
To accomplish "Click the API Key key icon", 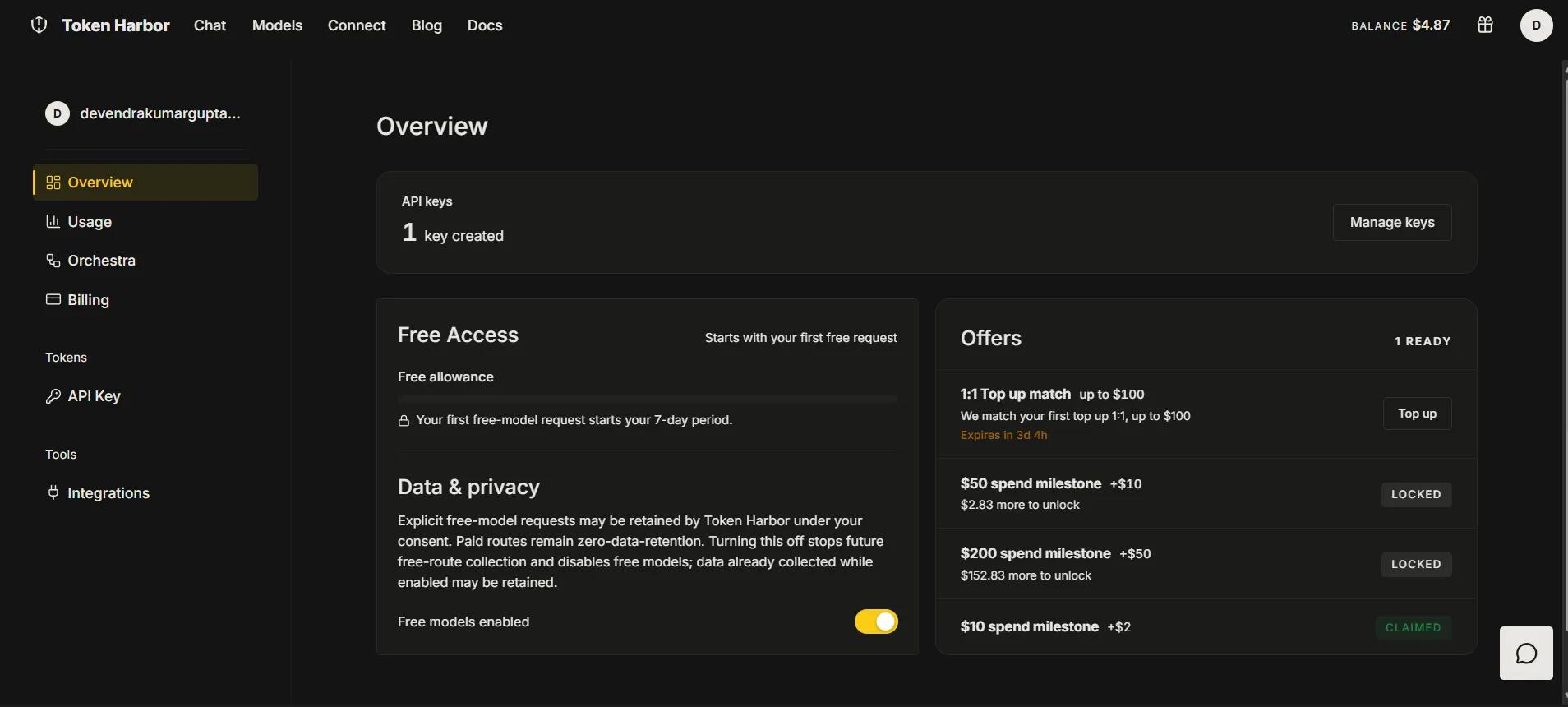I will [53, 396].
